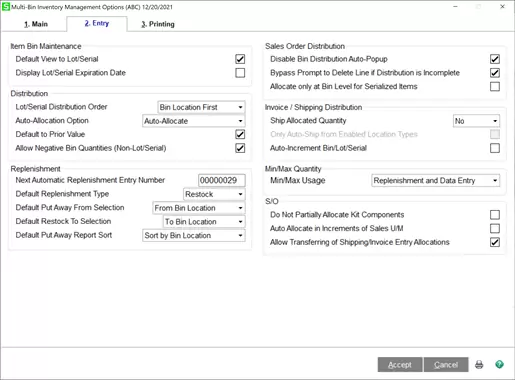Open help via green question mark icon

499,364
